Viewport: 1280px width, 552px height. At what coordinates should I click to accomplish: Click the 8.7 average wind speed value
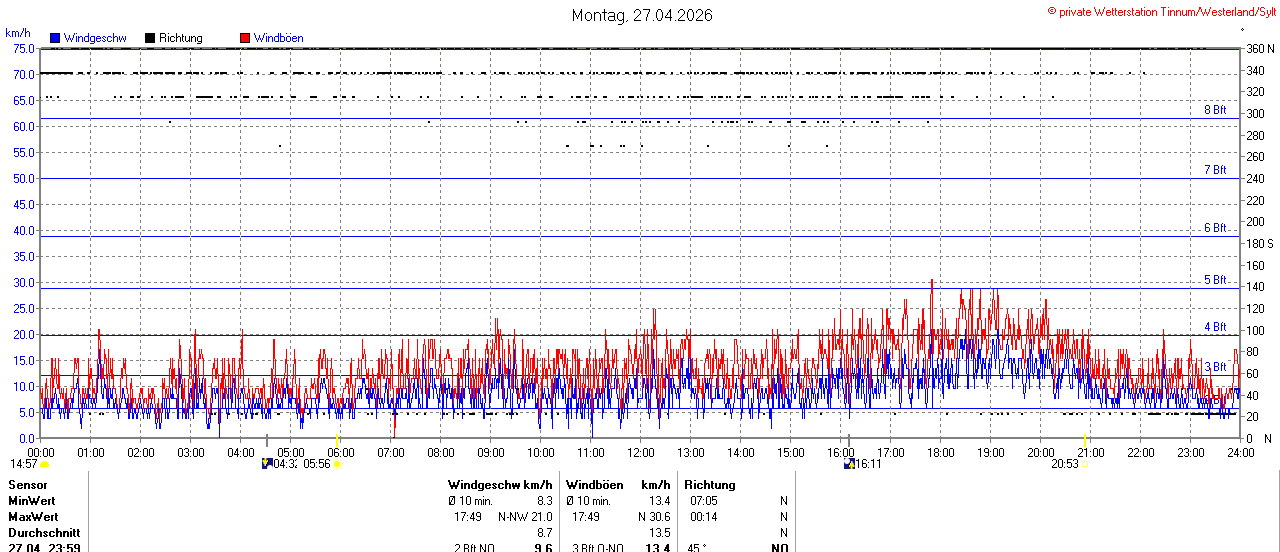545,533
